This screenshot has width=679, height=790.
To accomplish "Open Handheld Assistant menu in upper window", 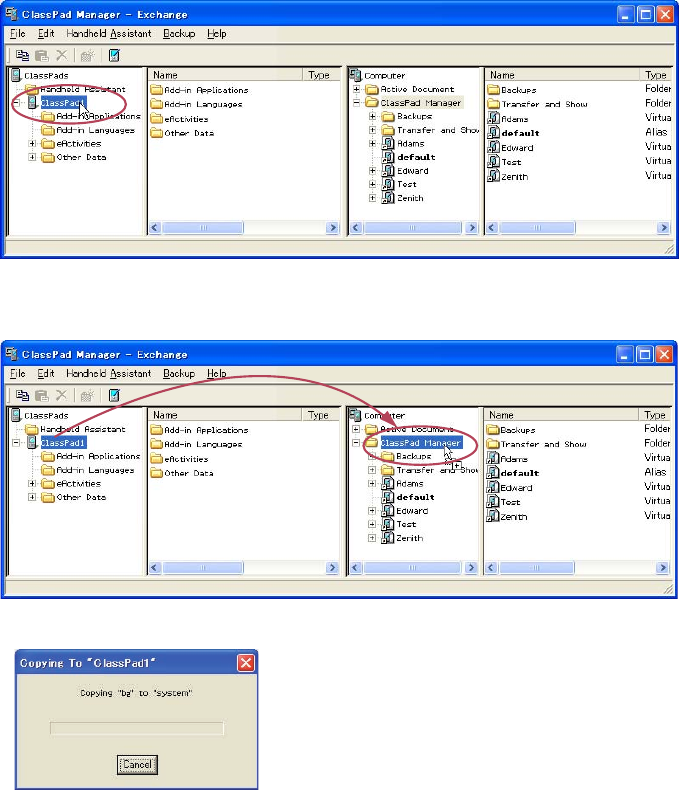I will [x=109, y=34].
